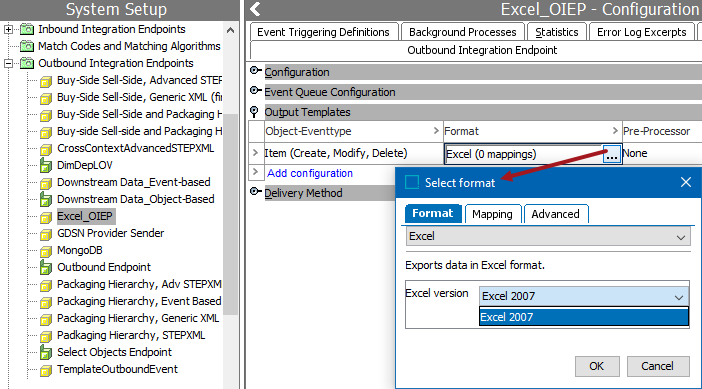
Task: Toggle the Delivery Method section open
Action: coord(255,192)
